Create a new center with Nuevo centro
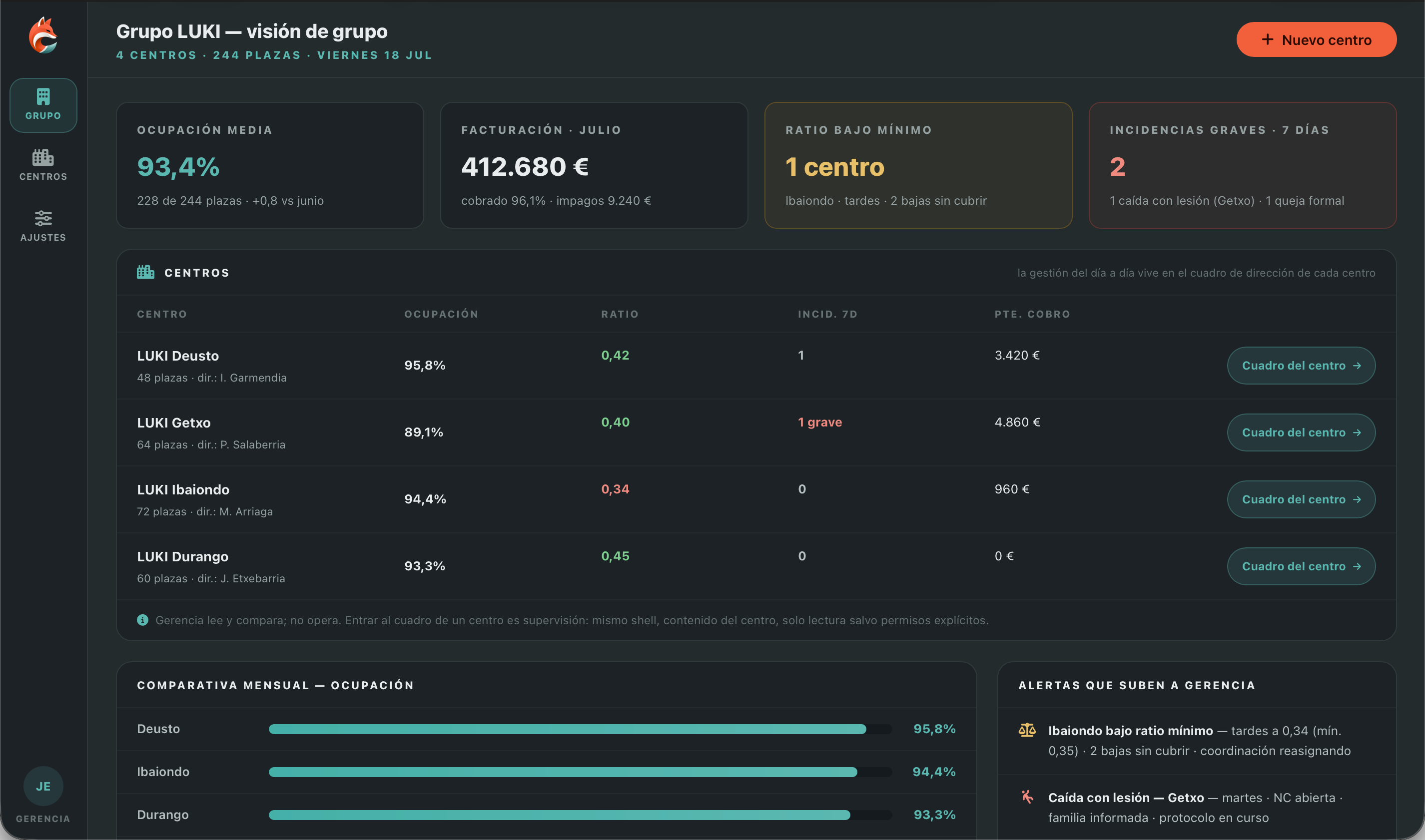1425x840 pixels. click(x=1316, y=39)
